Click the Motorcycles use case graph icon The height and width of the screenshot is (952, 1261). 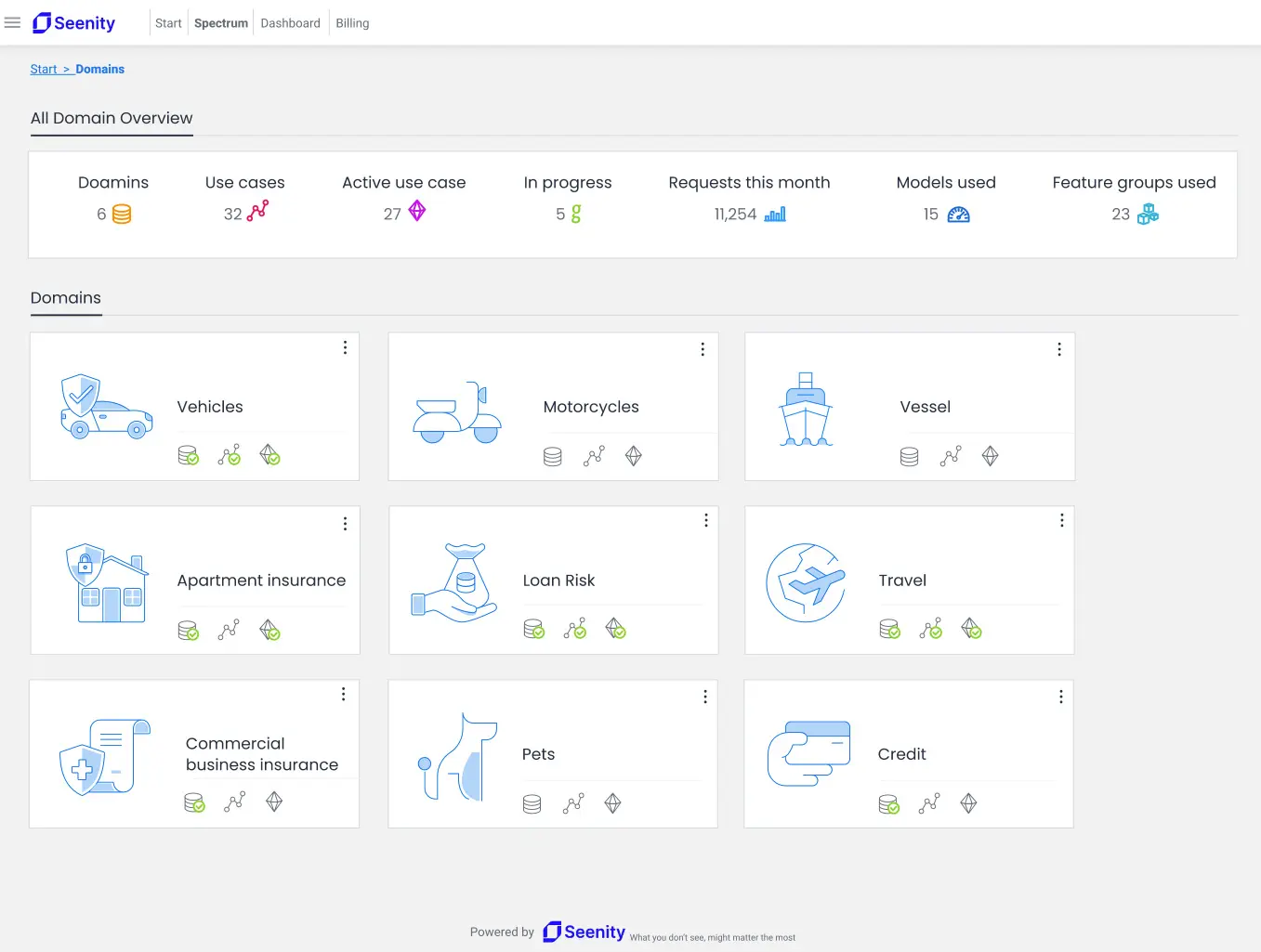[594, 456]
